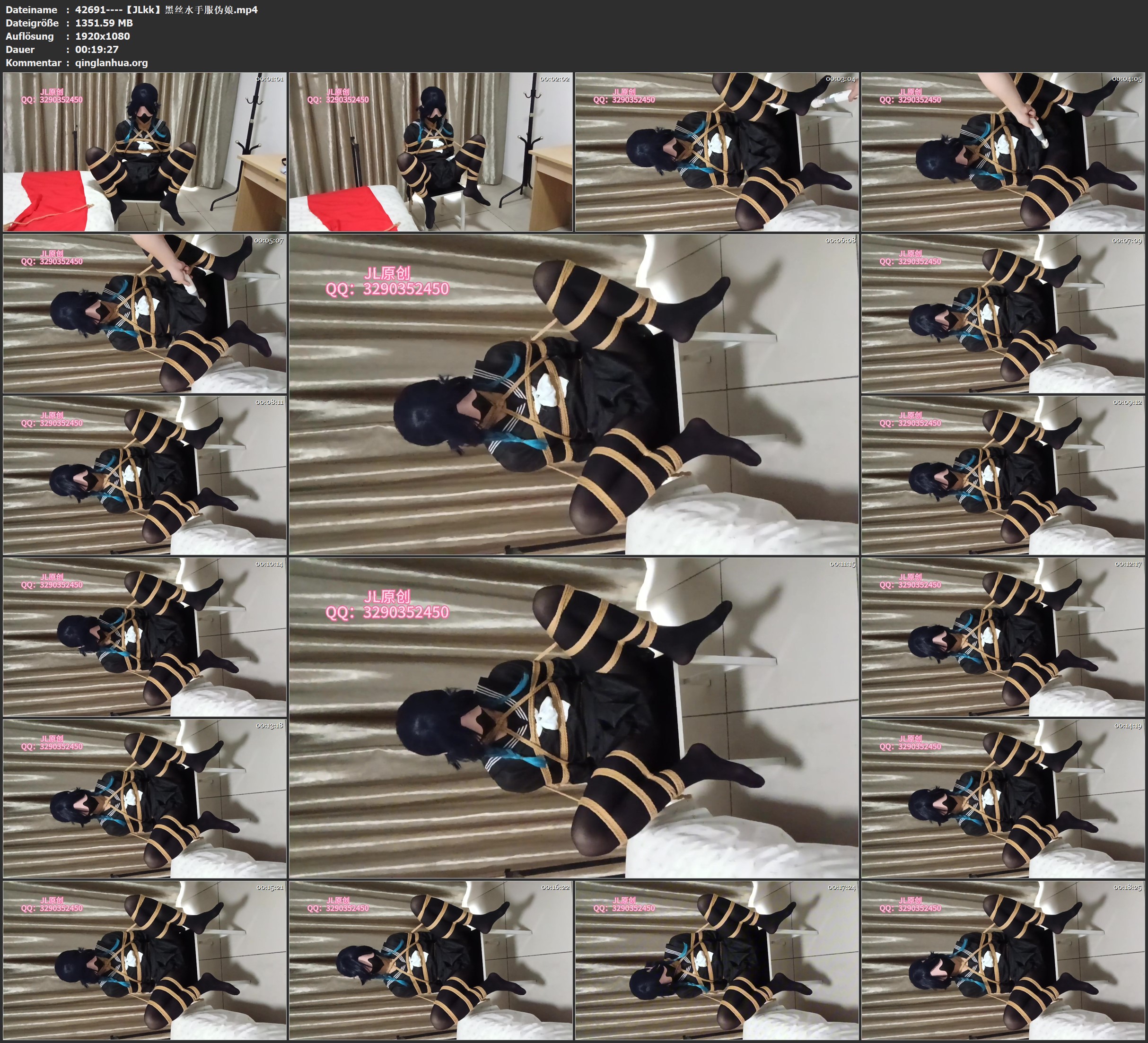Click the large 00:11:15 frame
This screenshot has height=1043, width=1148.
[573, 717]
